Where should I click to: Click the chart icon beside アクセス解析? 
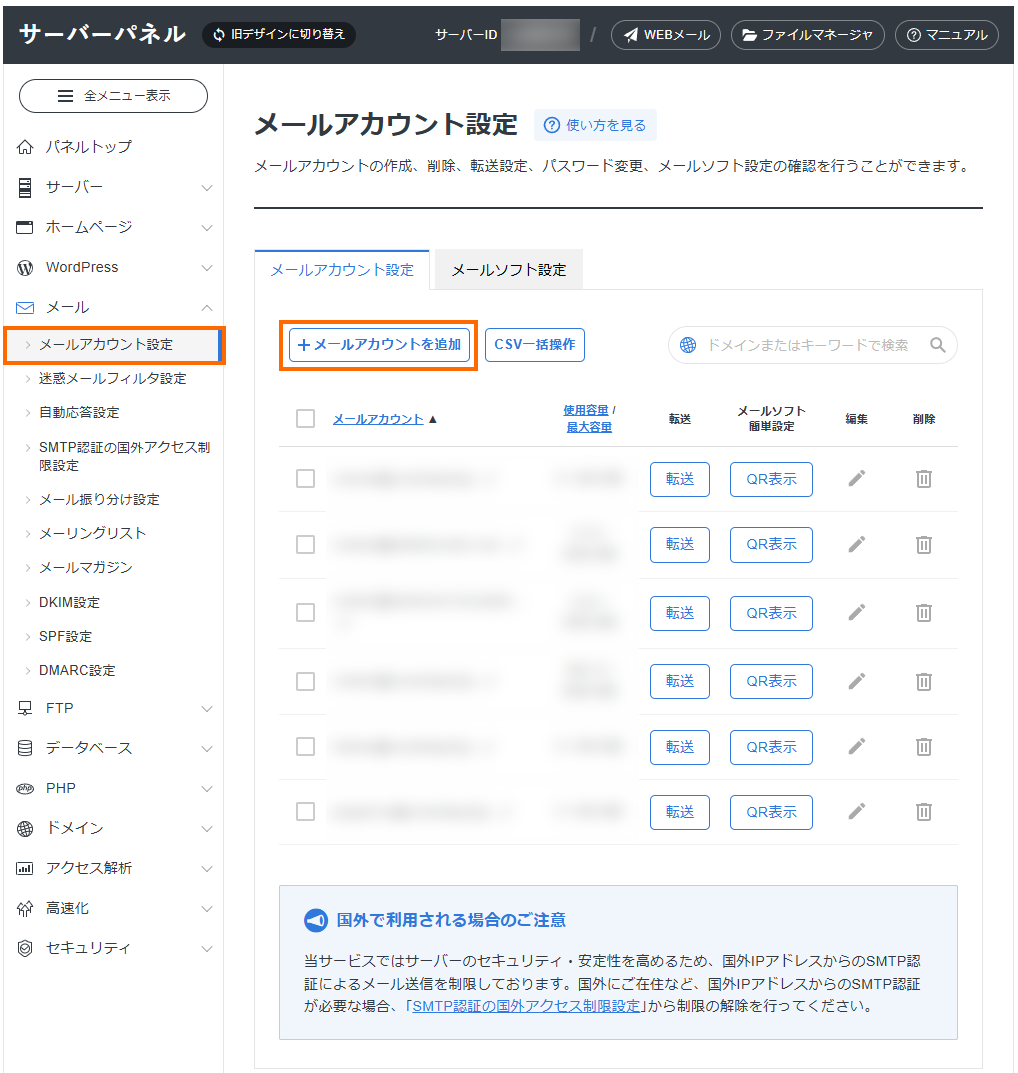pyautogui.click(x=25, y=868)
